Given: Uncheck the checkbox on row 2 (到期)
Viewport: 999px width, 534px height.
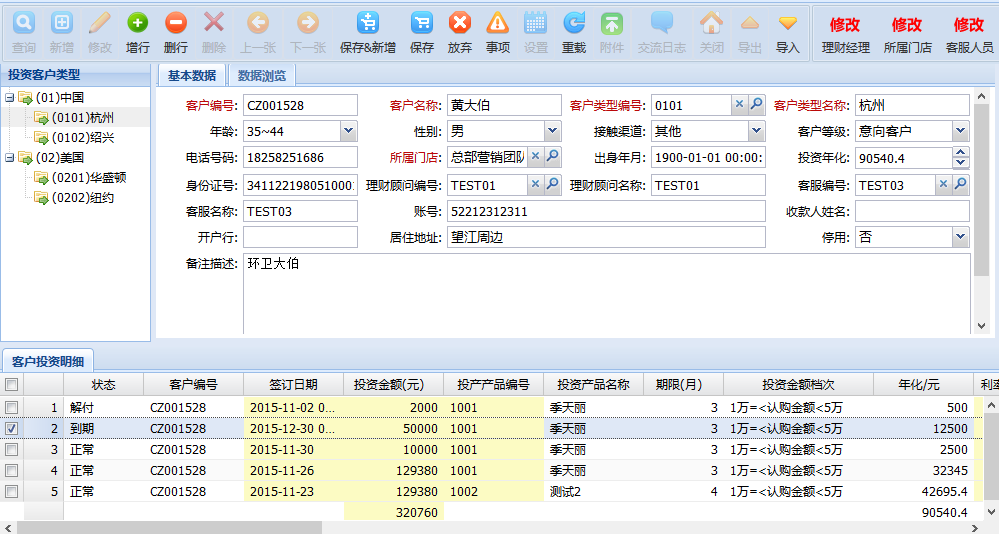Looking at the screenshot, I should (11, 428).
